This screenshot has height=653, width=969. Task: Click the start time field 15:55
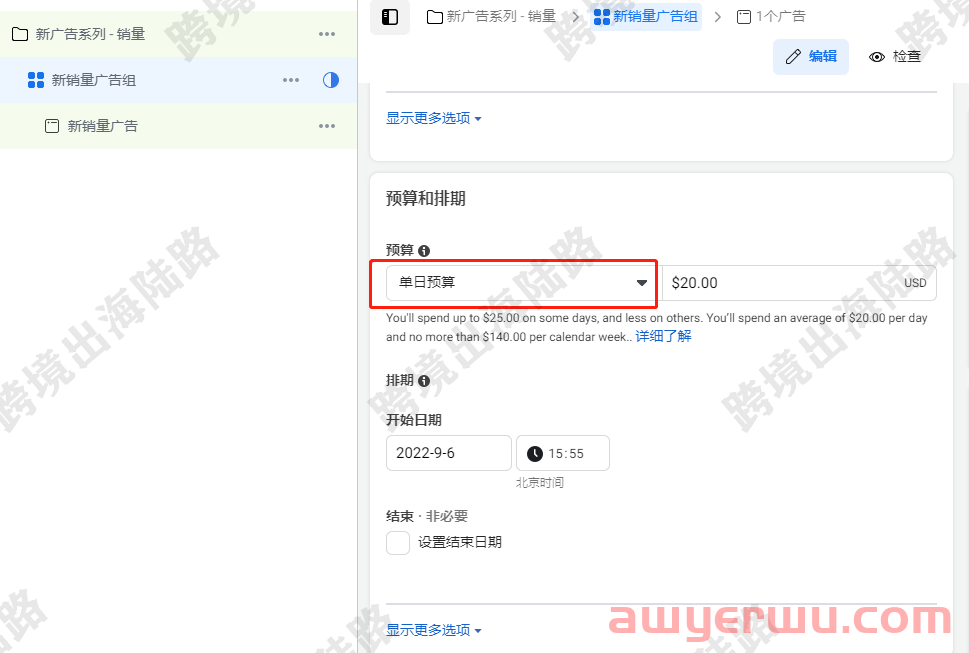pyautogui.click(x=563, y=453)
